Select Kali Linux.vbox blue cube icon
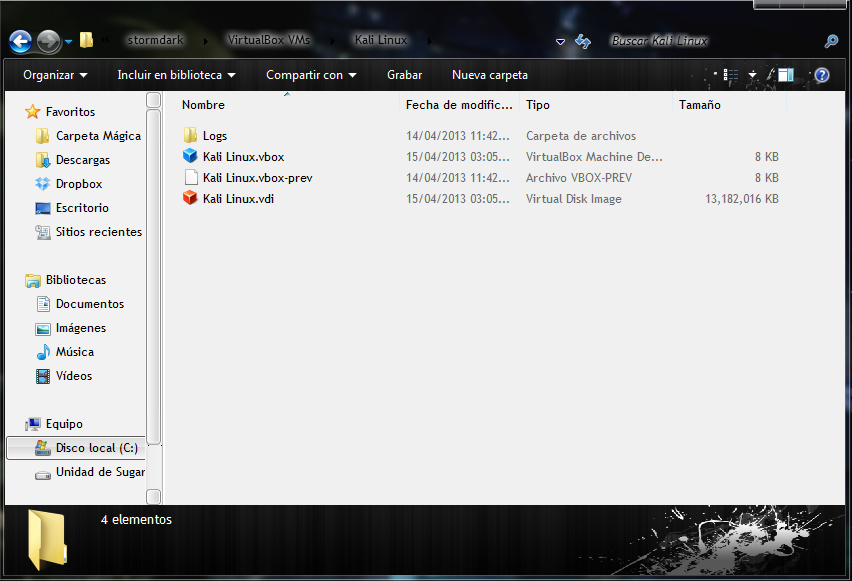This screenshot has height=581, width=852. coord(190,156)
